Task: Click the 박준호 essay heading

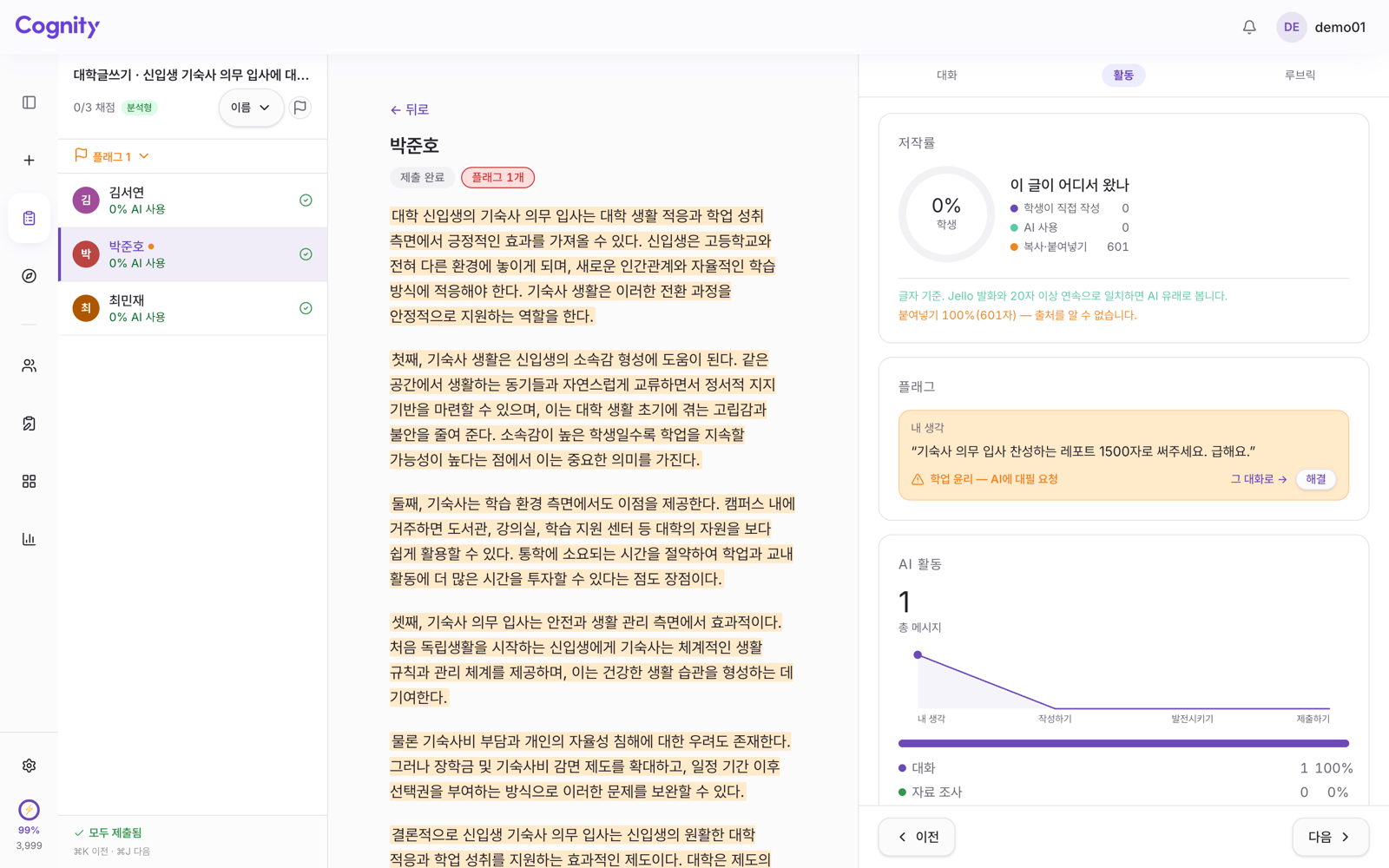Action: 414,145
